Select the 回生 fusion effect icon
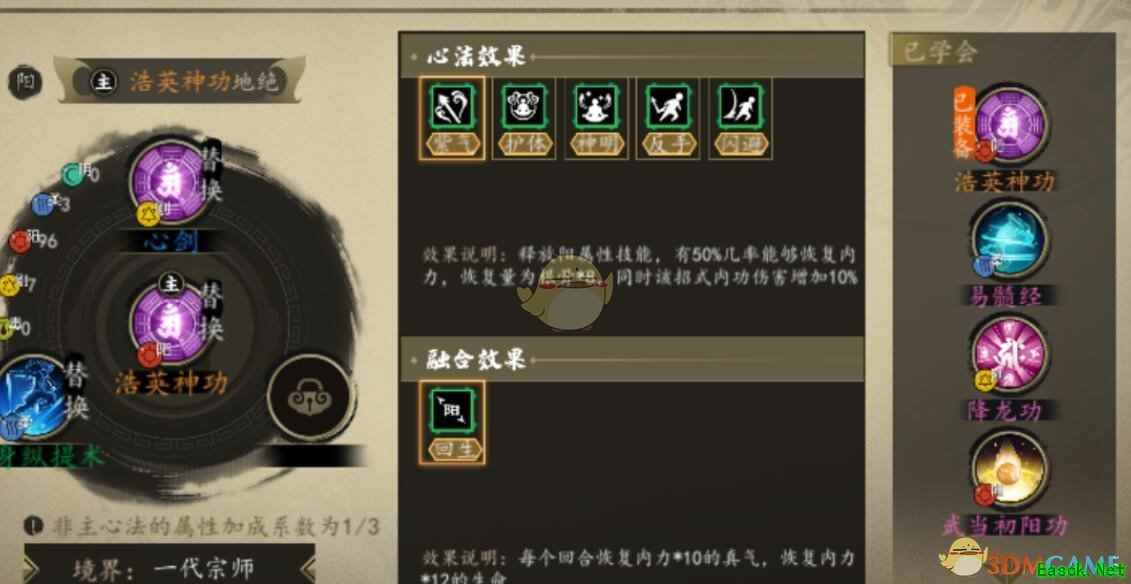1131x584 pixels. tap(452, 422)
